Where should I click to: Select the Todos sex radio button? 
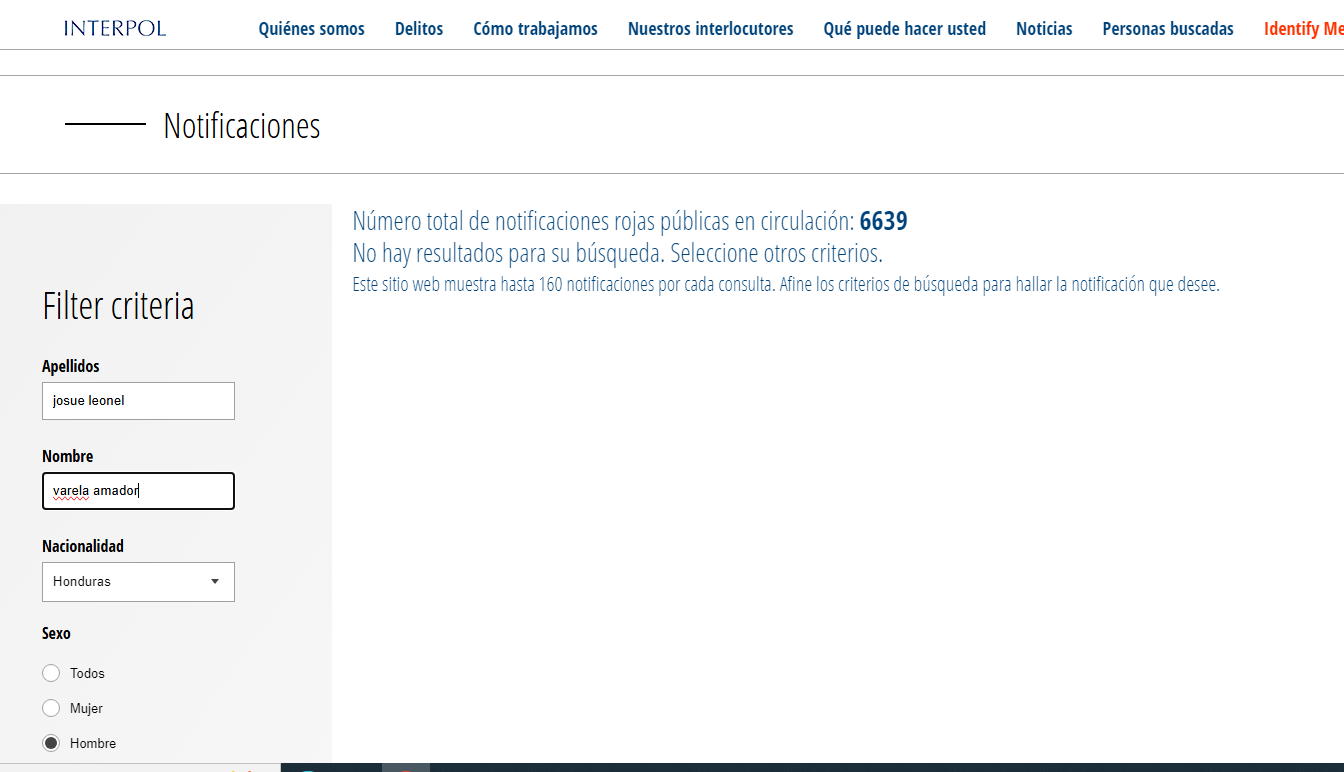(51, 673)
